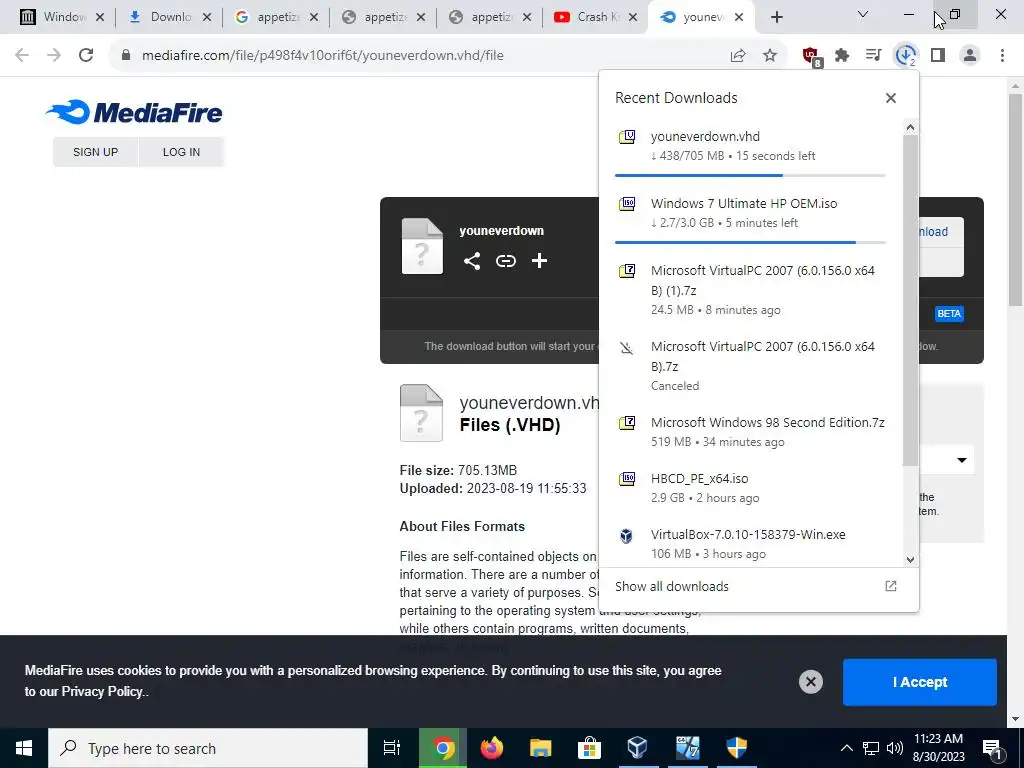This screenshot has height=768, width=1024.
Task: Click the share icon under youneverdown
Action: 472,261
